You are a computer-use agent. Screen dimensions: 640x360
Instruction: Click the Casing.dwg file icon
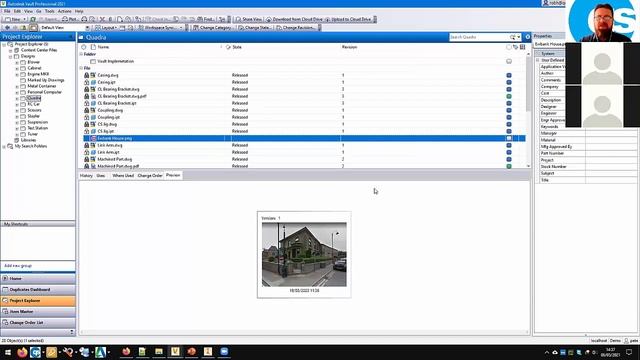pos(93,75)
